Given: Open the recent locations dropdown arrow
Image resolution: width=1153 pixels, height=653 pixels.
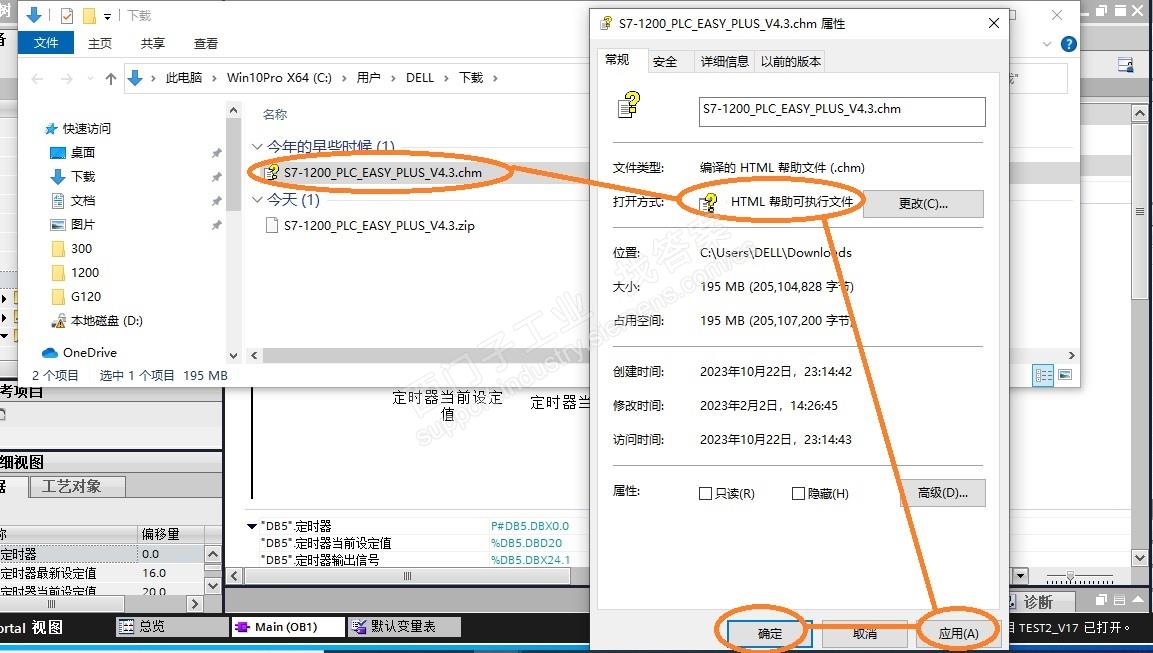Looking at the screenshot, I should point(90,78).
